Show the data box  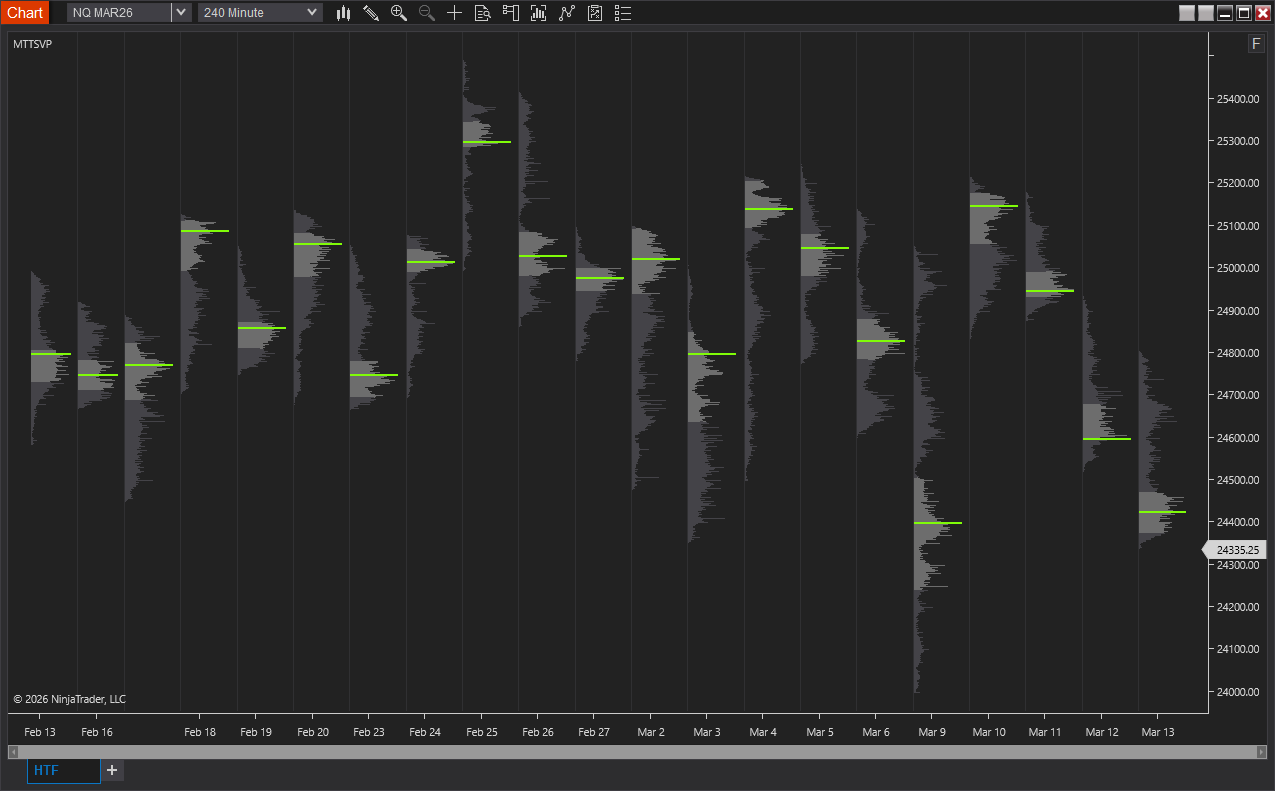point(483,13)
